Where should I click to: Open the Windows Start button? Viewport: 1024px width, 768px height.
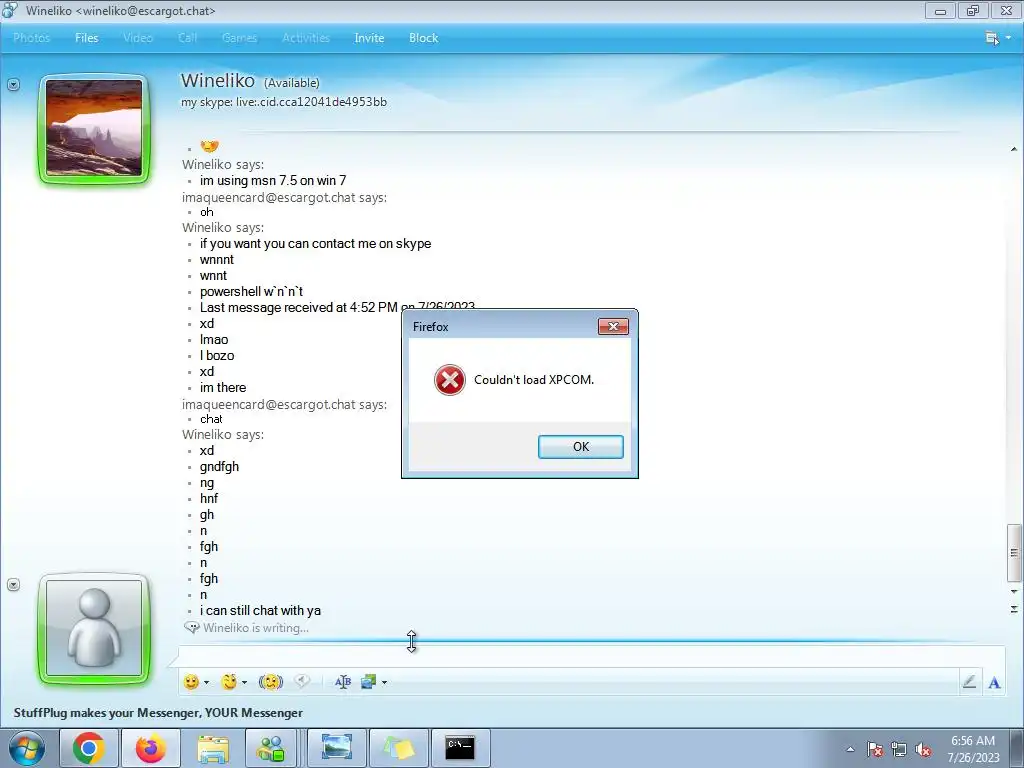point(26,748)
